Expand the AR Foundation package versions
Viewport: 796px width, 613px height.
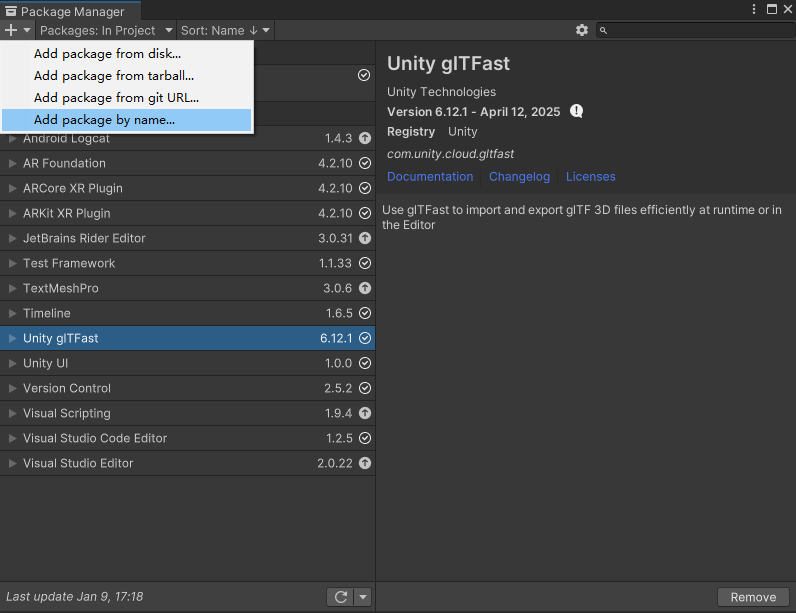click(x=13, y=163)
